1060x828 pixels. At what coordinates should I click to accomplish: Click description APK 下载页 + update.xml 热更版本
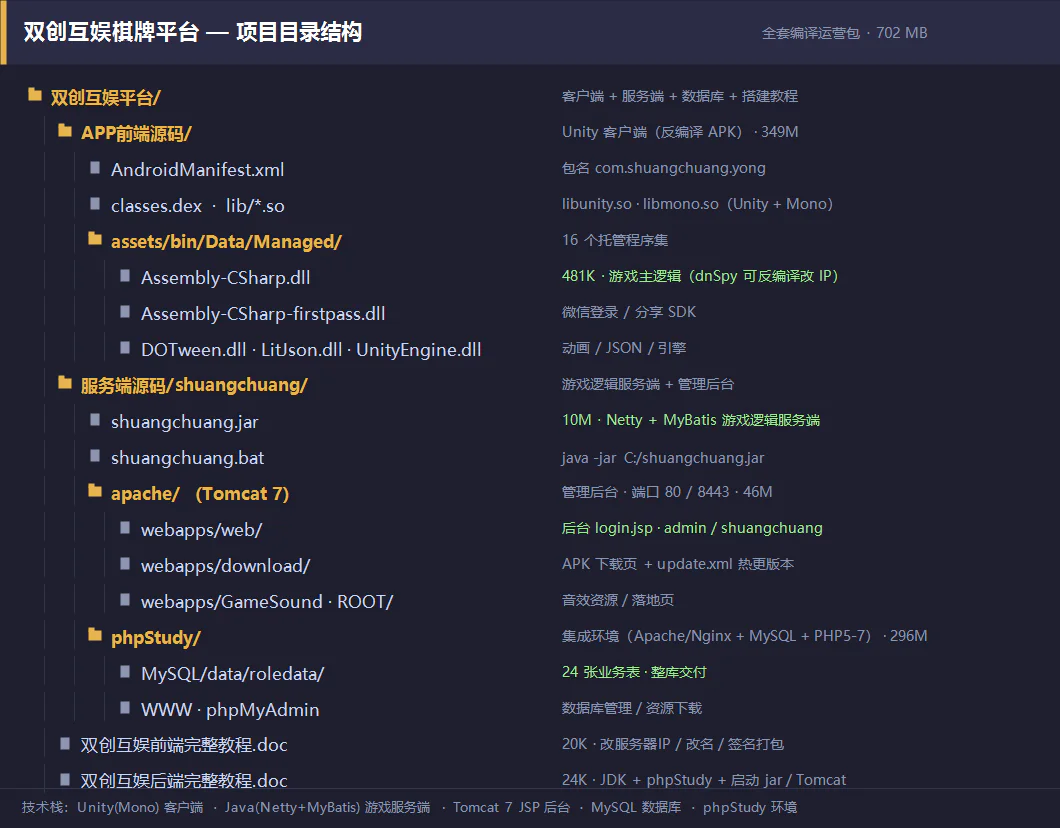(x=678, y=564)
